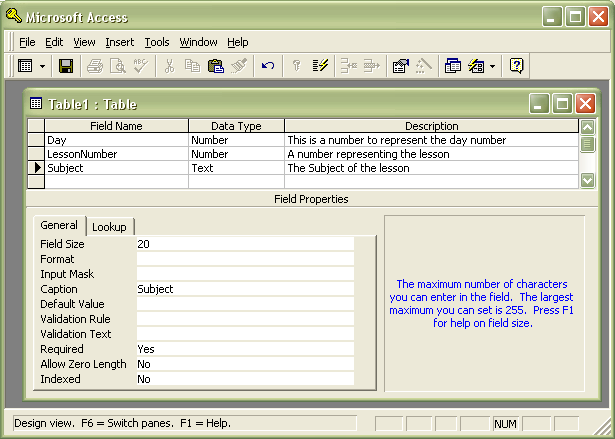
Task: Open the View menu
Action: [x=84, y=42]
